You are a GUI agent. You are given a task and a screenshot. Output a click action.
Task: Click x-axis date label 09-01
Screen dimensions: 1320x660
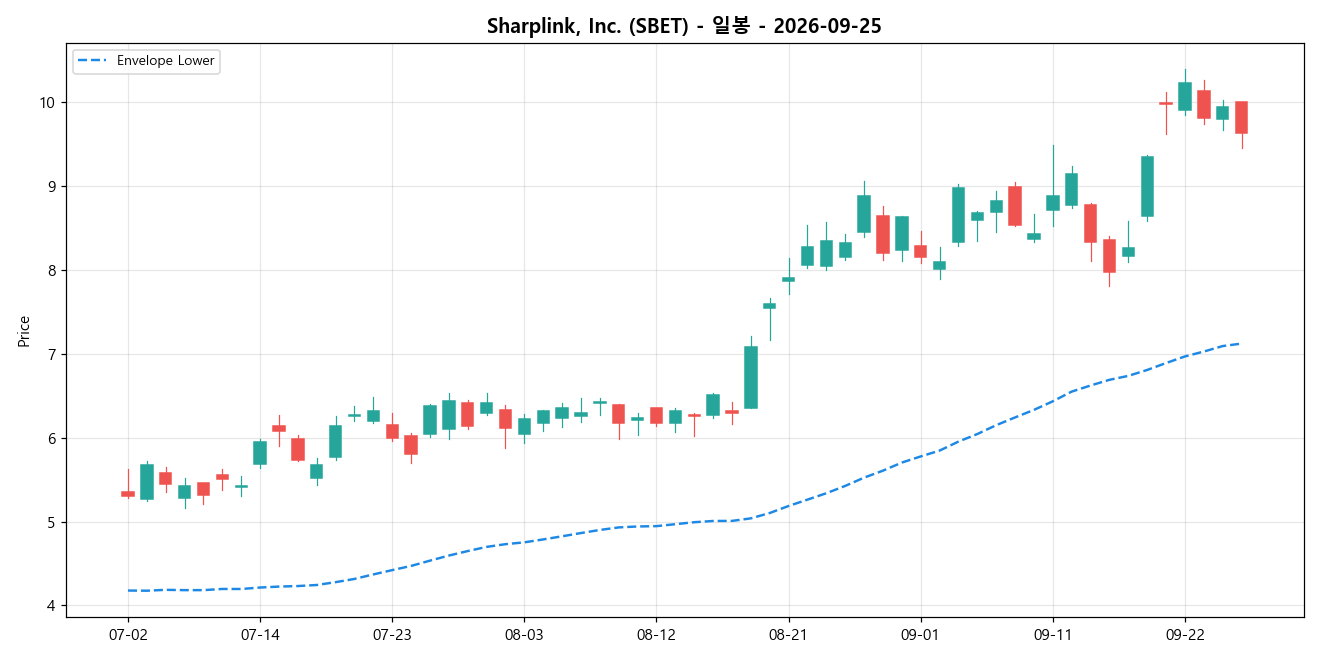click(920, 634)
